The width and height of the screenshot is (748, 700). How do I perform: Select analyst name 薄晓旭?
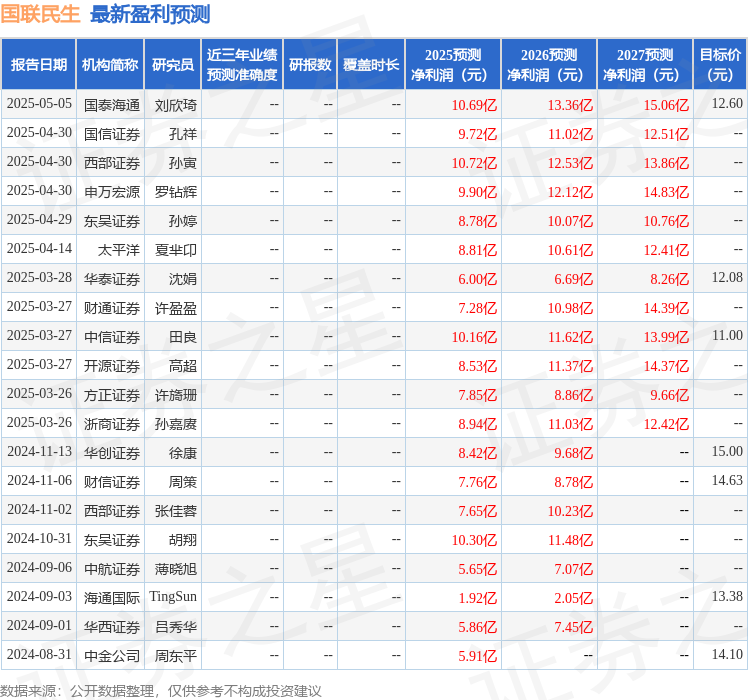click(x=176, y=569)
